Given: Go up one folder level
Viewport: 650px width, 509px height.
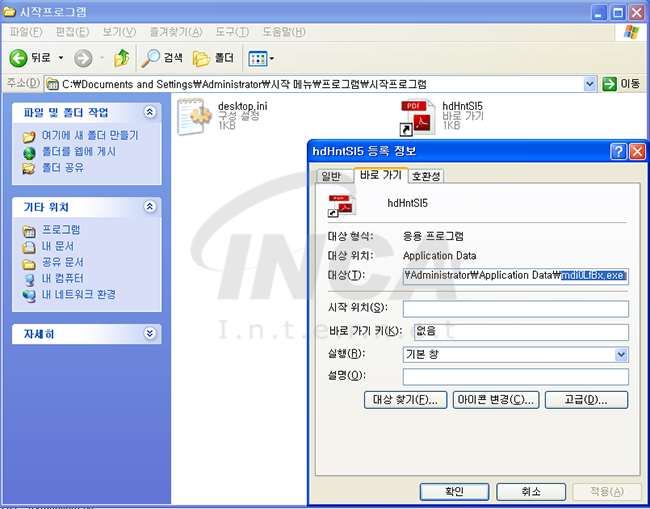Looking at the screenshot, I should point(121,58).
